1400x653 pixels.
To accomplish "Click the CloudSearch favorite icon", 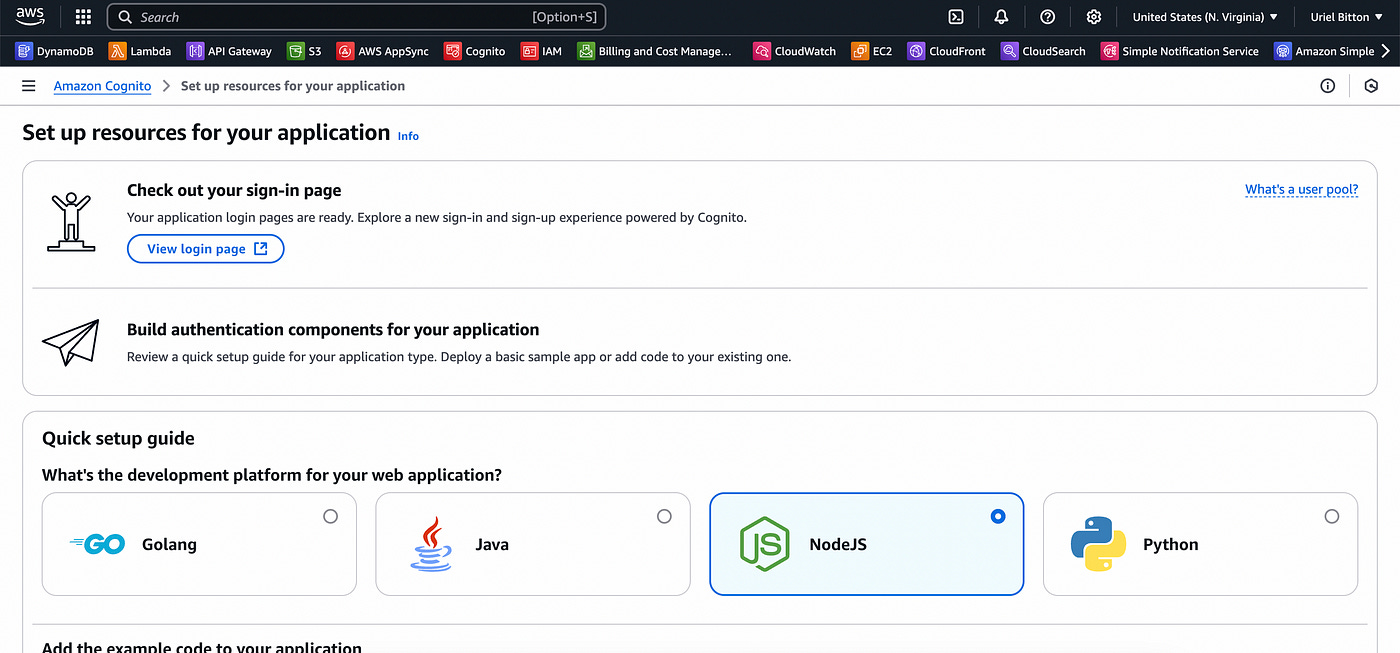I will tap(1010, 51).
